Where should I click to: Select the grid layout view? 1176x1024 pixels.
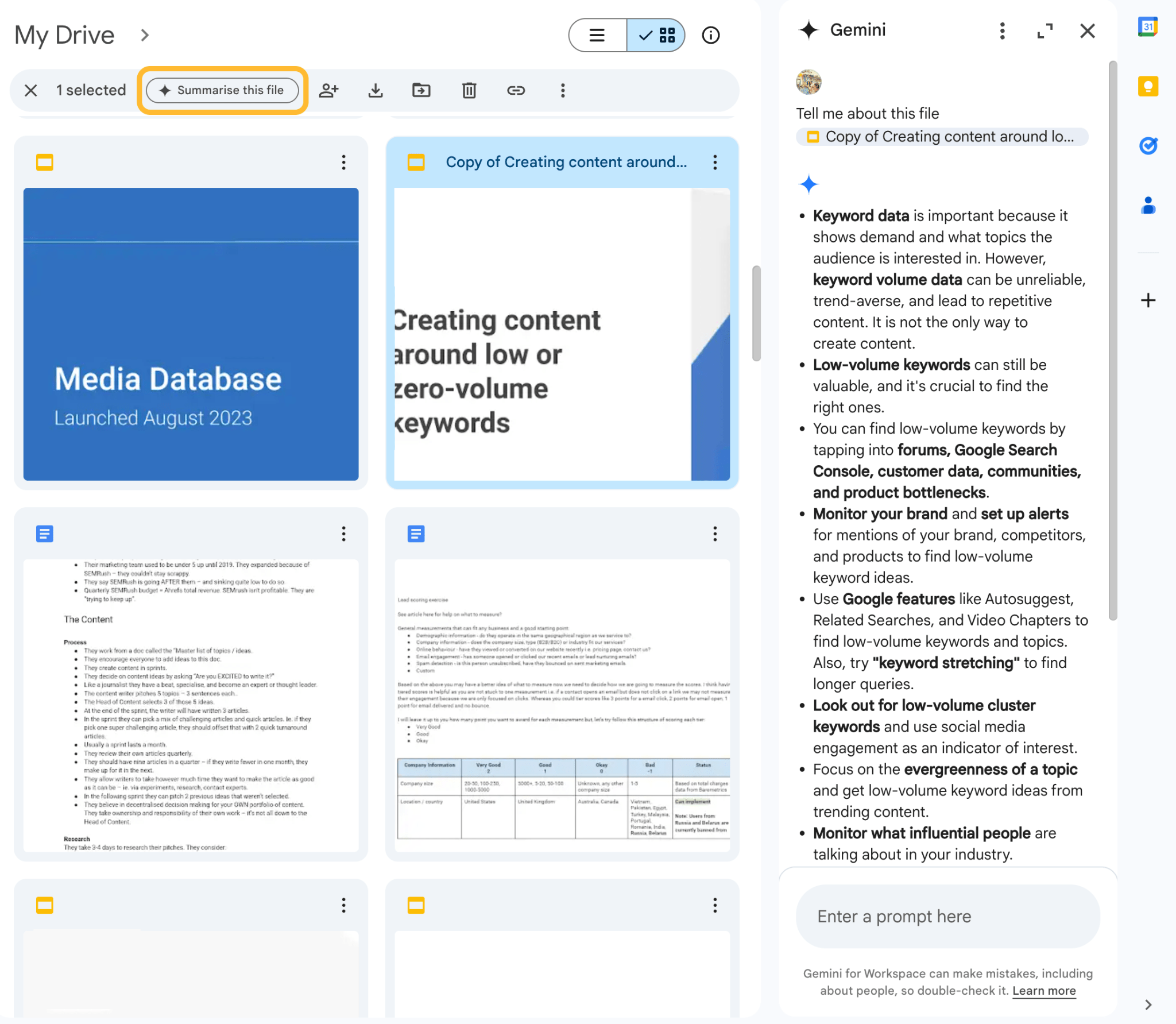pos(656,35)
